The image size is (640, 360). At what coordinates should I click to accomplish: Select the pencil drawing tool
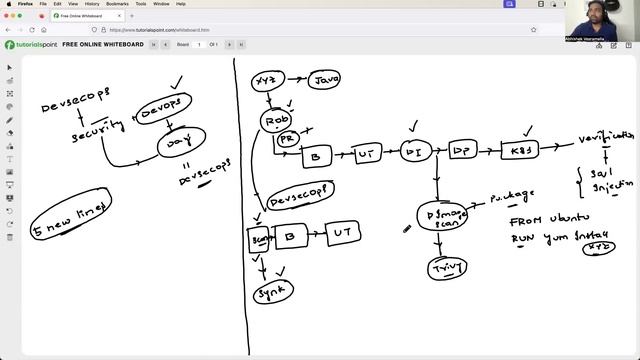coord(10,120)
